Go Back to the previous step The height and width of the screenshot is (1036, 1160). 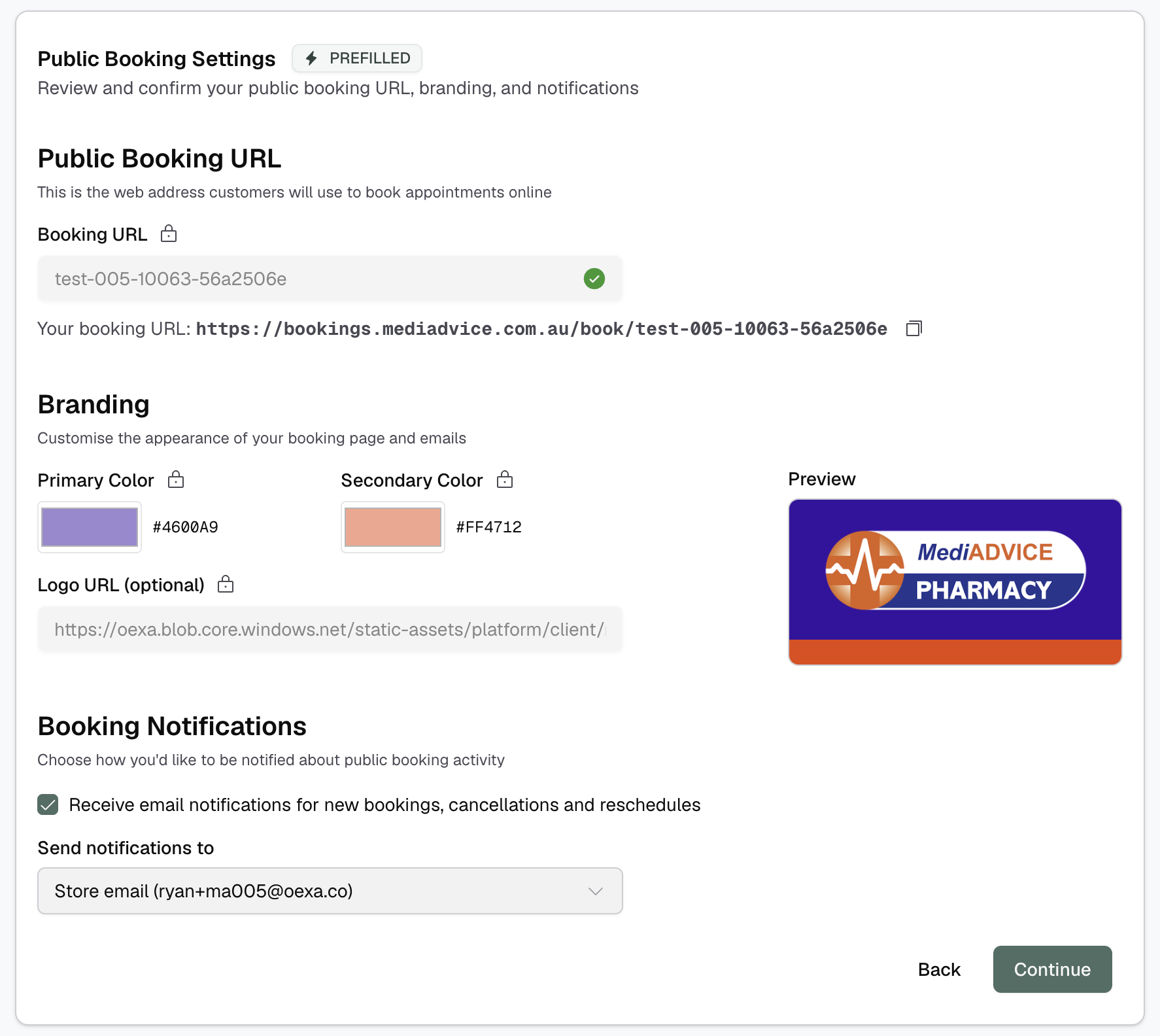[939, 969]
